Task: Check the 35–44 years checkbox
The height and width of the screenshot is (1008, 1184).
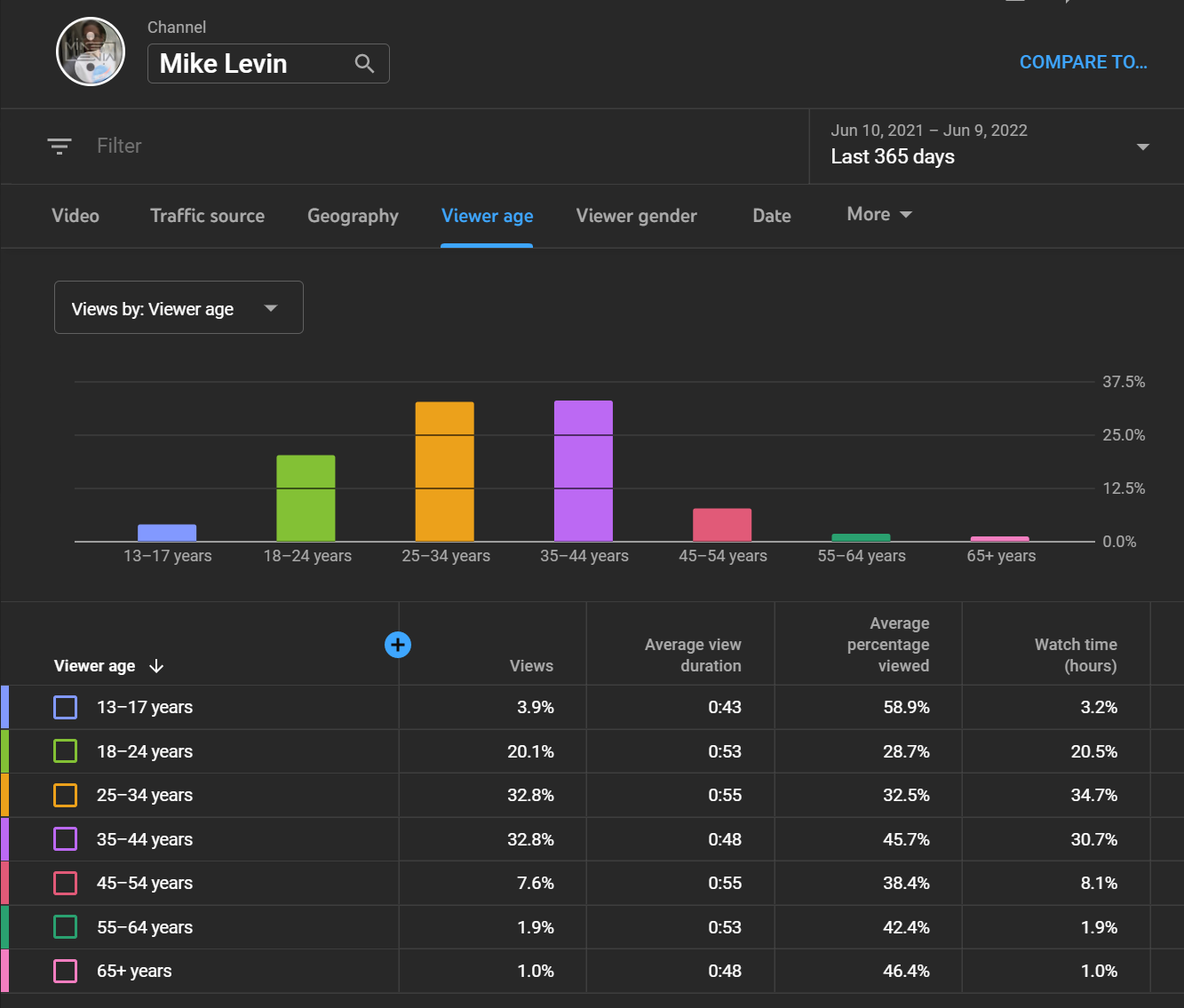Action: 66,839
